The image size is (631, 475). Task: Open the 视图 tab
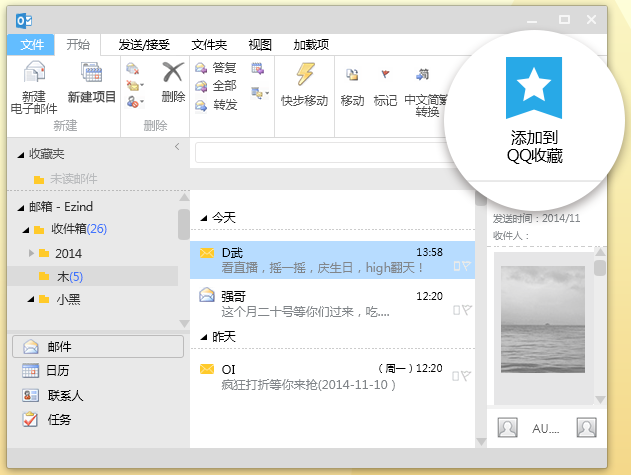(x=260, y=45)
